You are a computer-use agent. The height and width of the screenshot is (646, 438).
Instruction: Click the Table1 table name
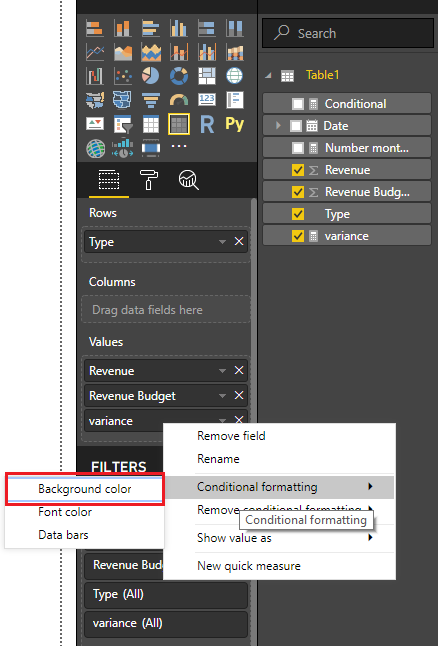[322, 75]
